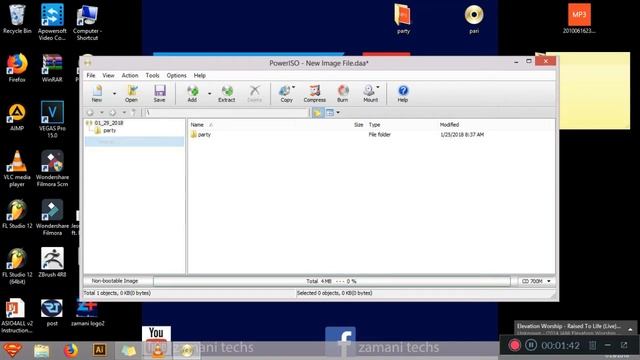Click the Adobe Illustrator taskbar icon
640x360 pixels.
[x=100, y=350]
